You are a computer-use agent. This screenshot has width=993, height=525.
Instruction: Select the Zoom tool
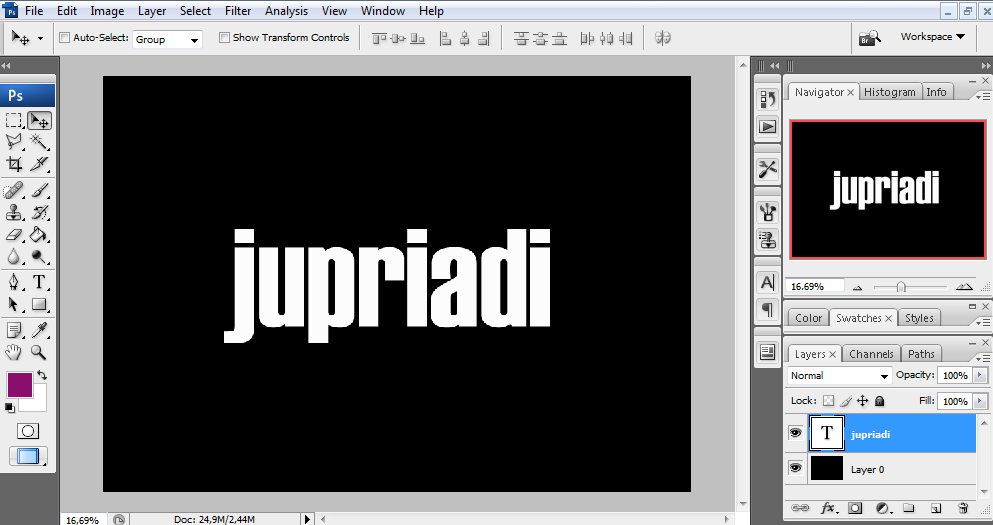[39, 352]
